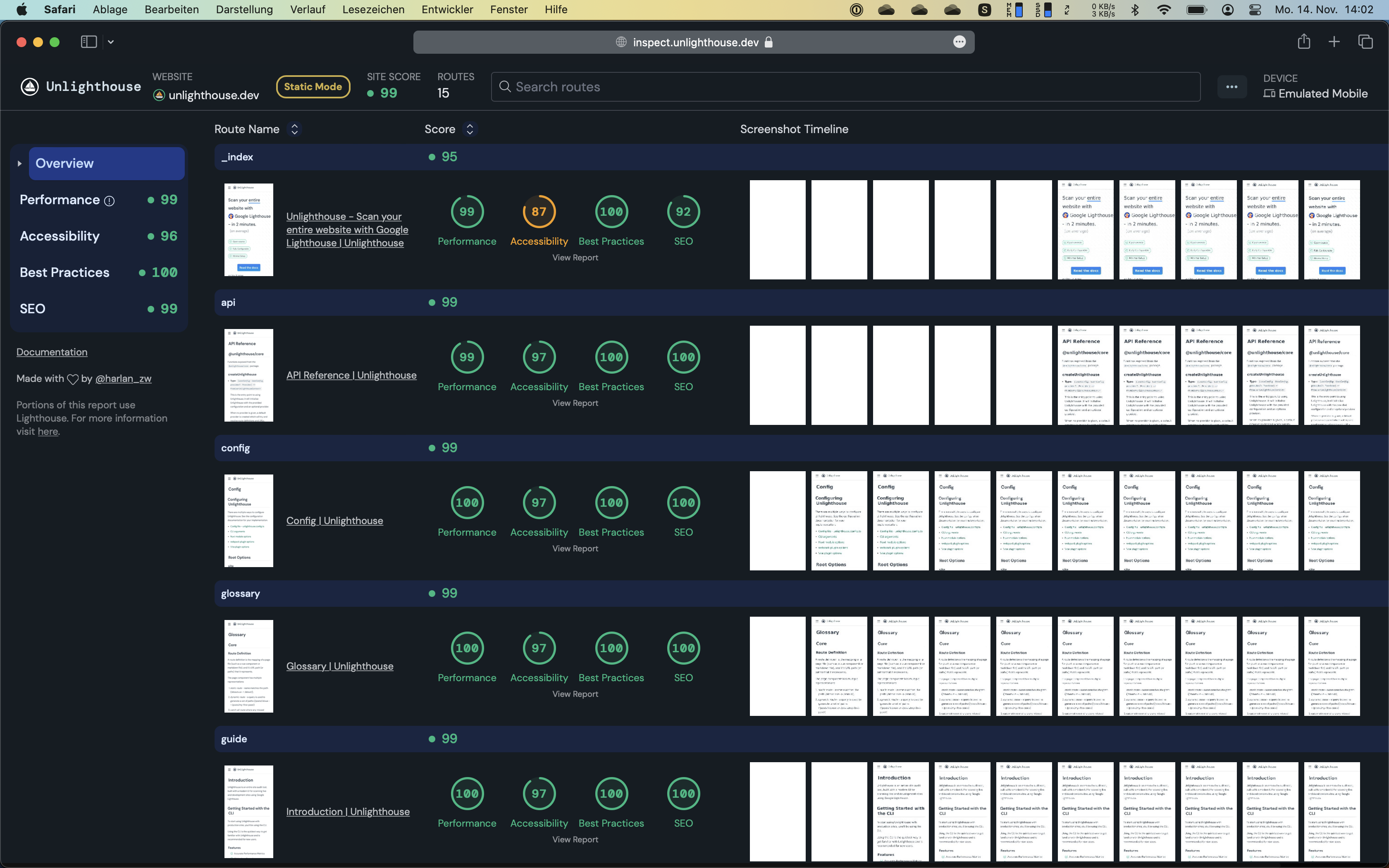Viewport: 1389px width, 868px height.
Task: Click the Static Mode badge
Action: 313,87
